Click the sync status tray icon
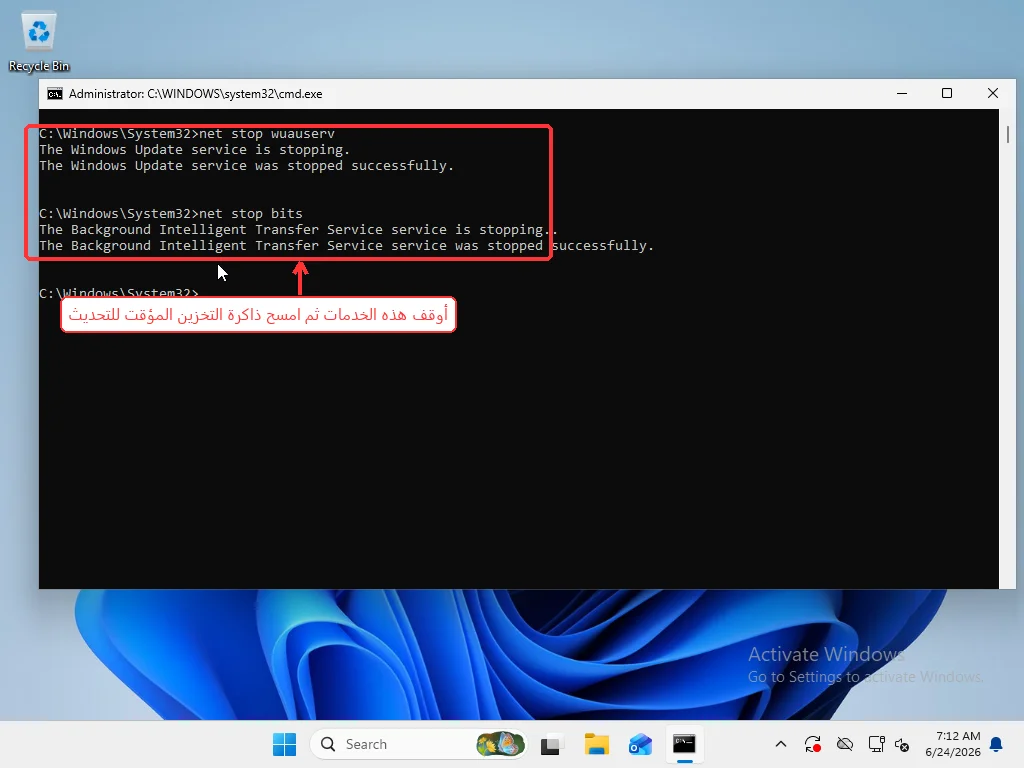This screenshot has width=1024, height=768. (x=812, y=744)
